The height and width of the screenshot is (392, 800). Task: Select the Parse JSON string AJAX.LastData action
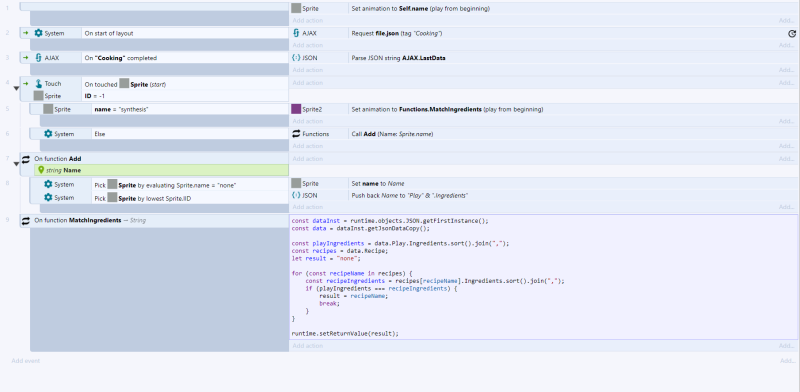(573, 58)
